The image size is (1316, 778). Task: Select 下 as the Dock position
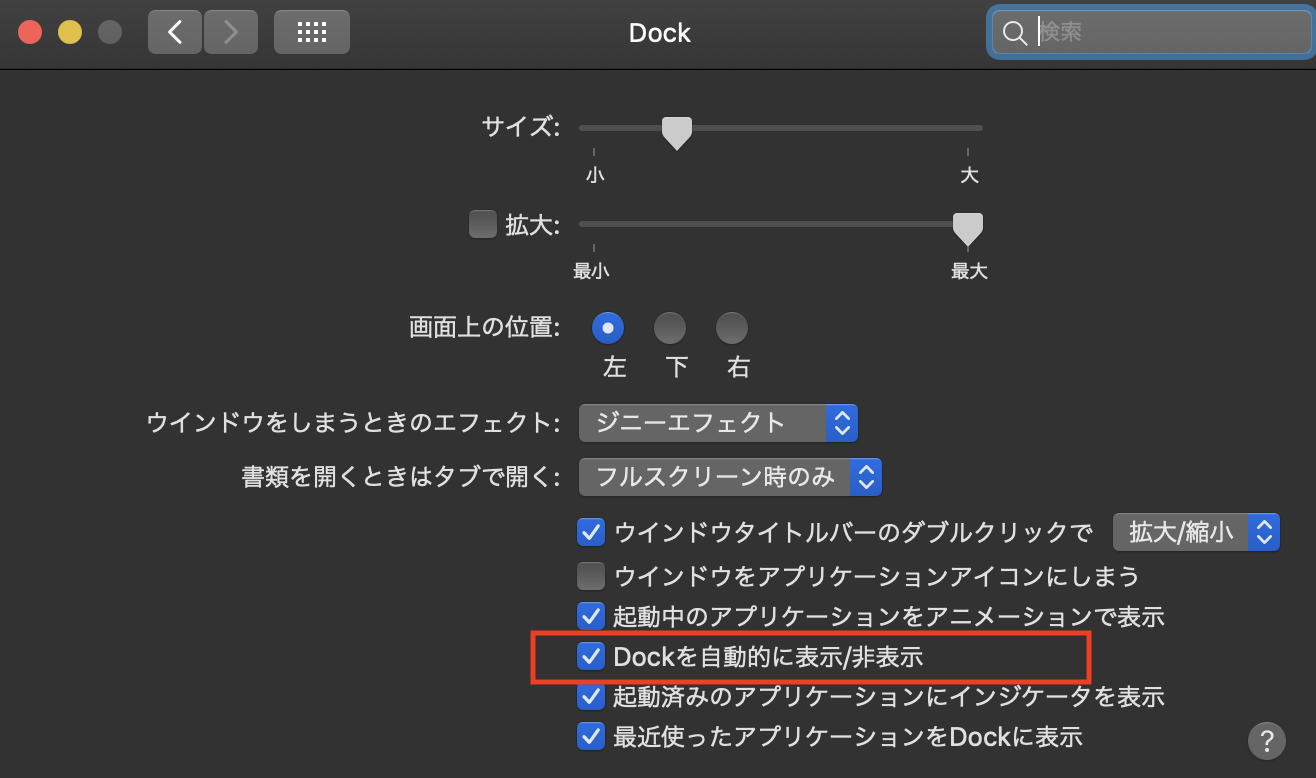[x=670, y=327]
